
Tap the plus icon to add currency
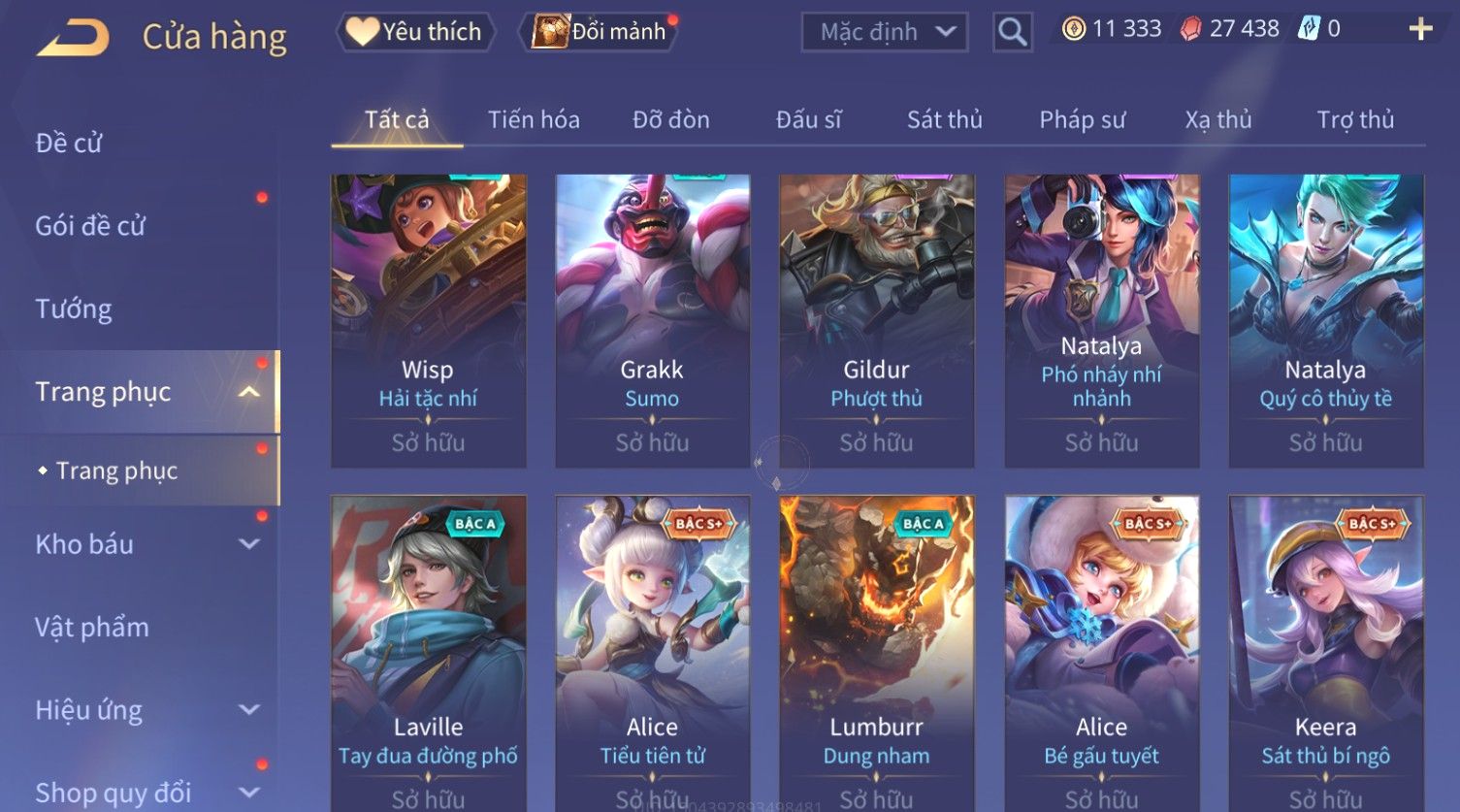(x=1420, y=29)
